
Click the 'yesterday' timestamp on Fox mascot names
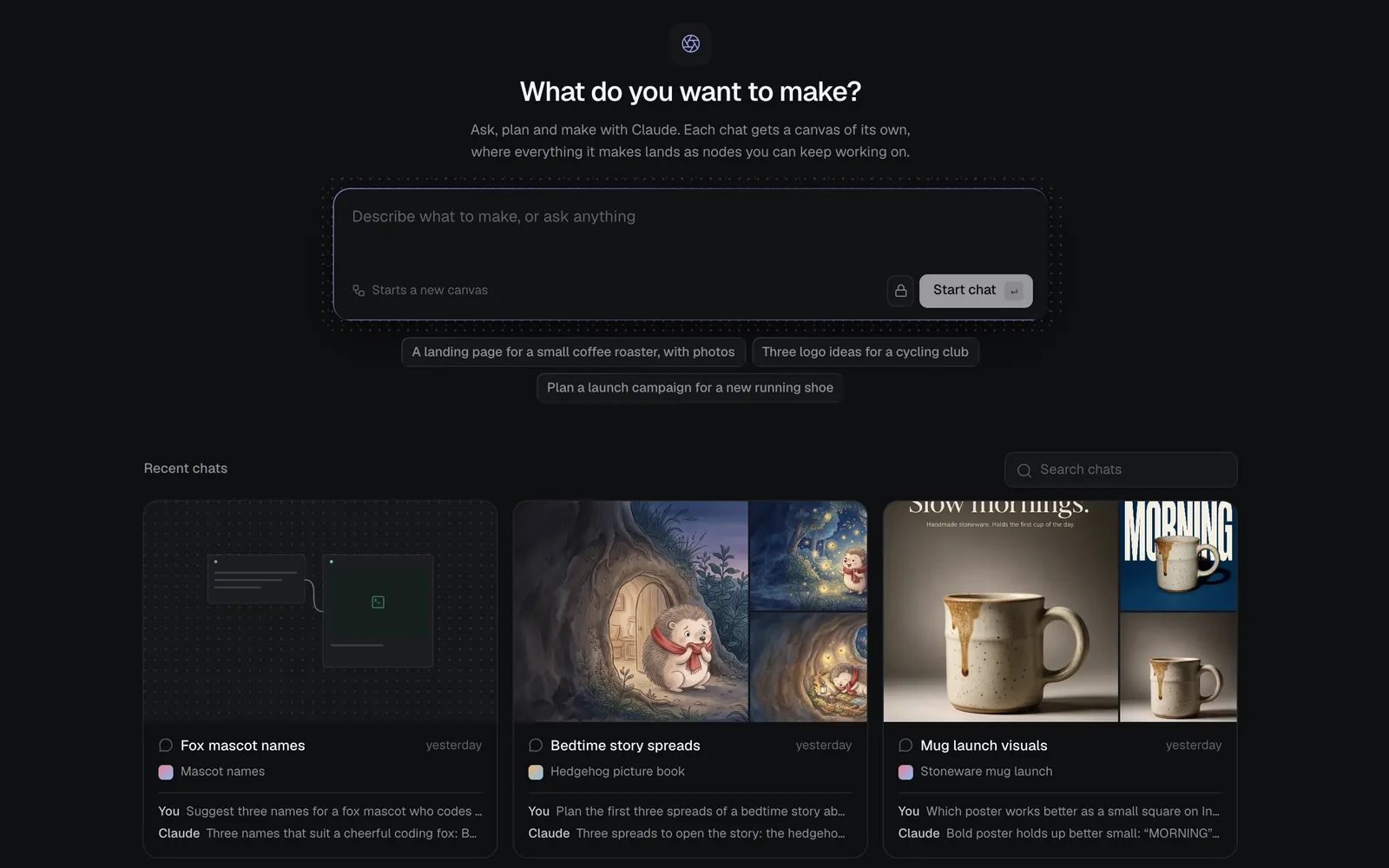pyautogui.click(x=454, y=746)
